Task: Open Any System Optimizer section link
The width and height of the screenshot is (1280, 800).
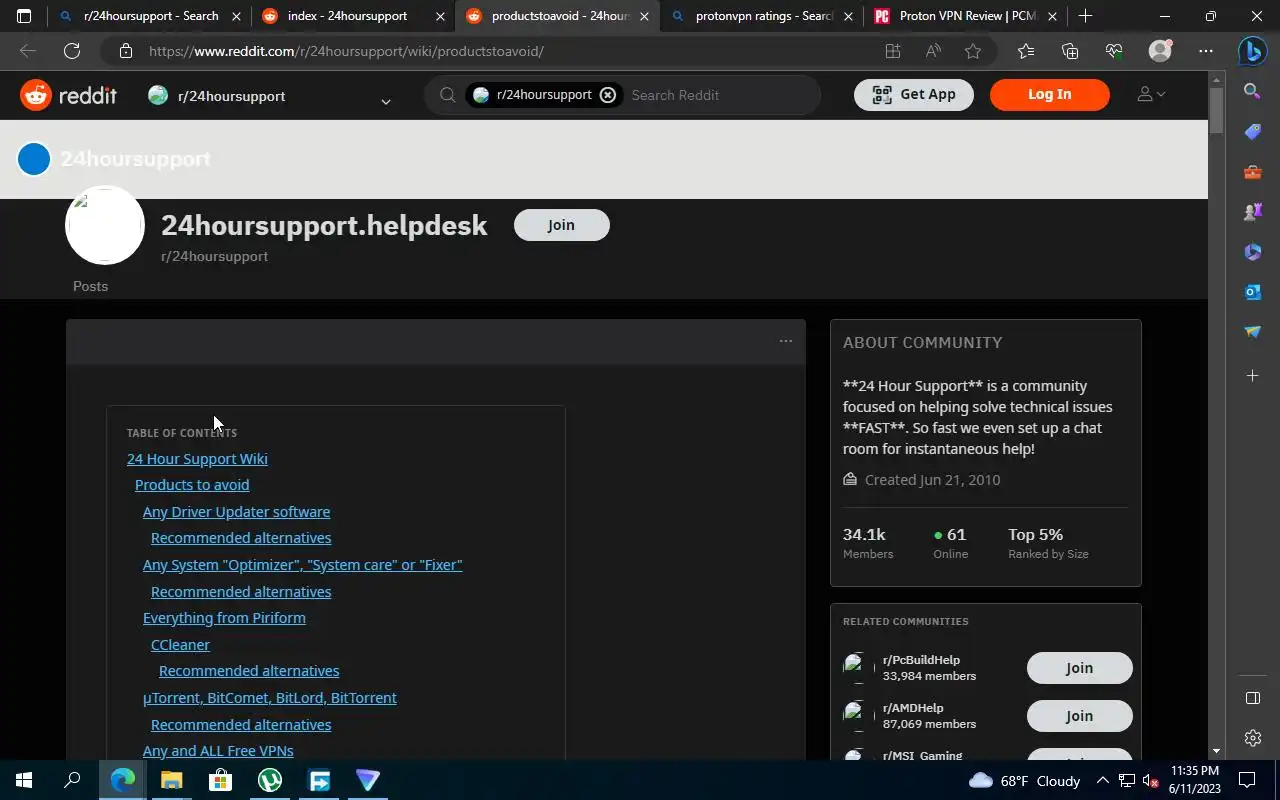Action: 302,564
